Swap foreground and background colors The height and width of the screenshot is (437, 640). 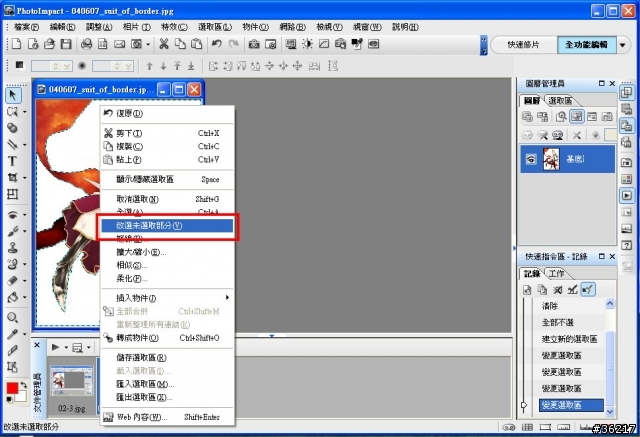[x=23, y=384]
